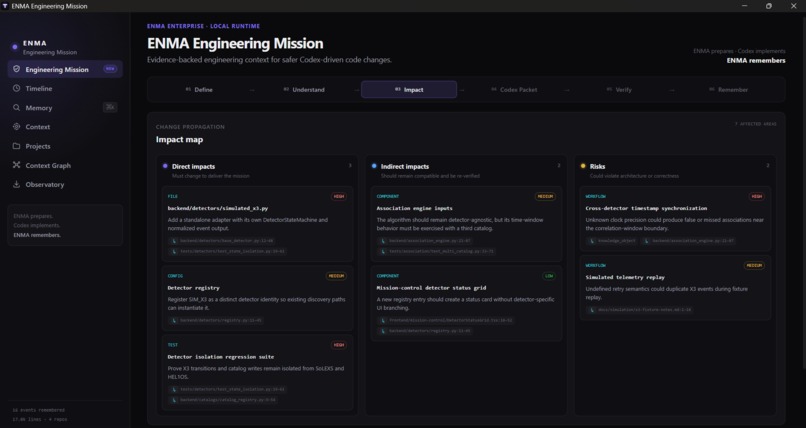Select Cross-detector timestamp synchronization title
The image size is (806, 428).
point(646,208)
